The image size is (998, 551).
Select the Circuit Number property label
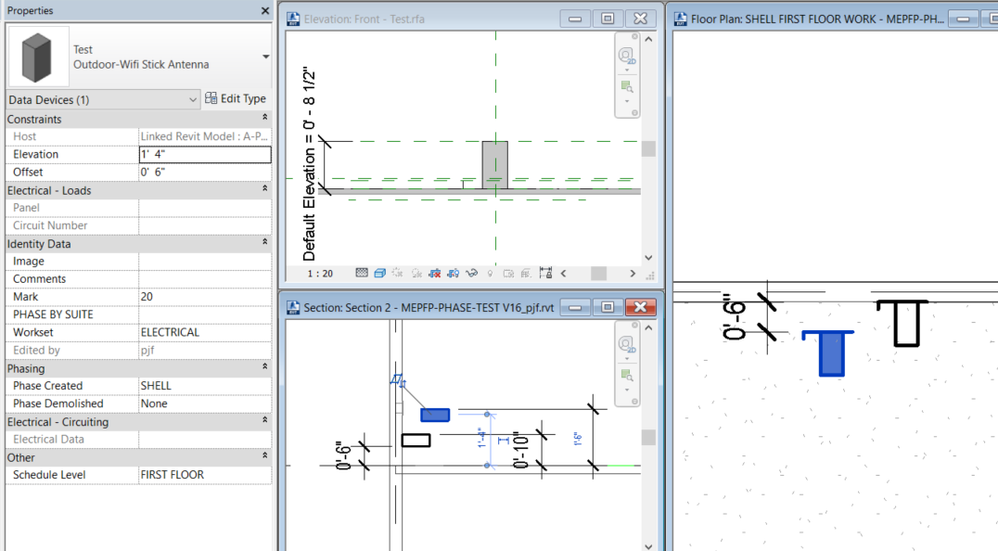50,225
